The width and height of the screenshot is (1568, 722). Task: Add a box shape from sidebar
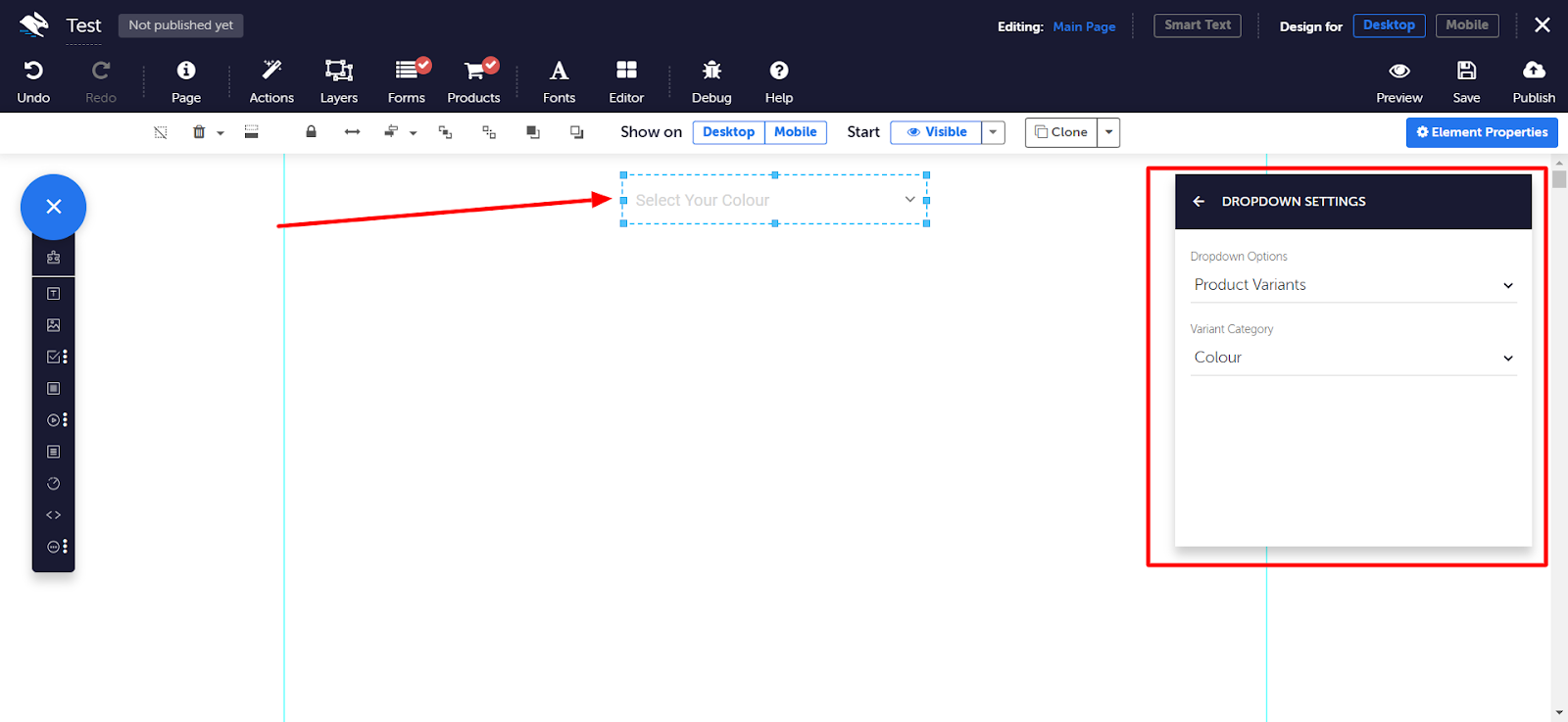point(54,389)
